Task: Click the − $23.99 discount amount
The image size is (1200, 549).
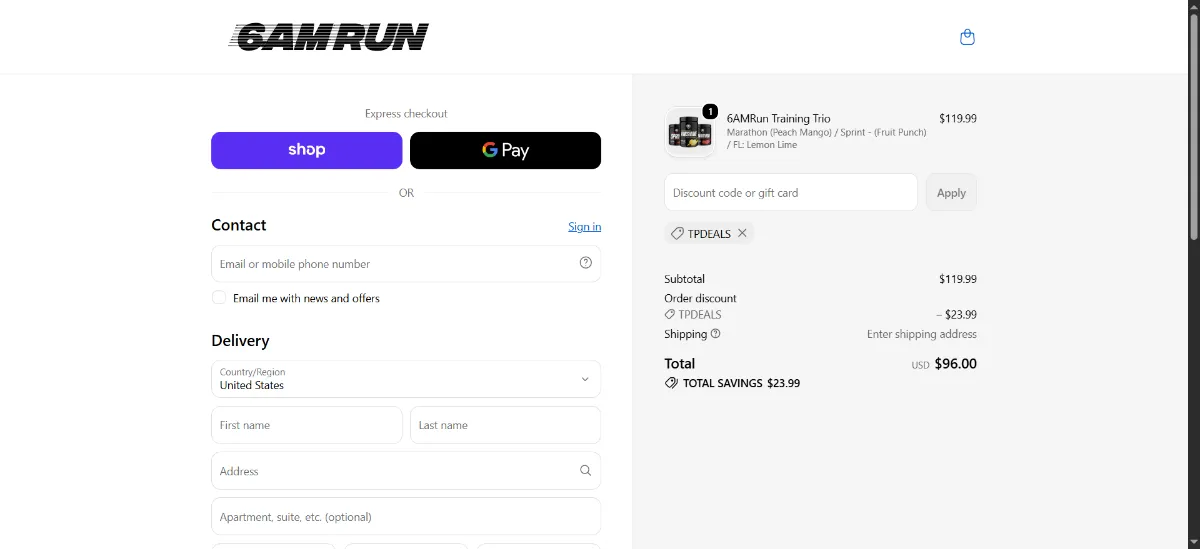Action: (956, 315)
